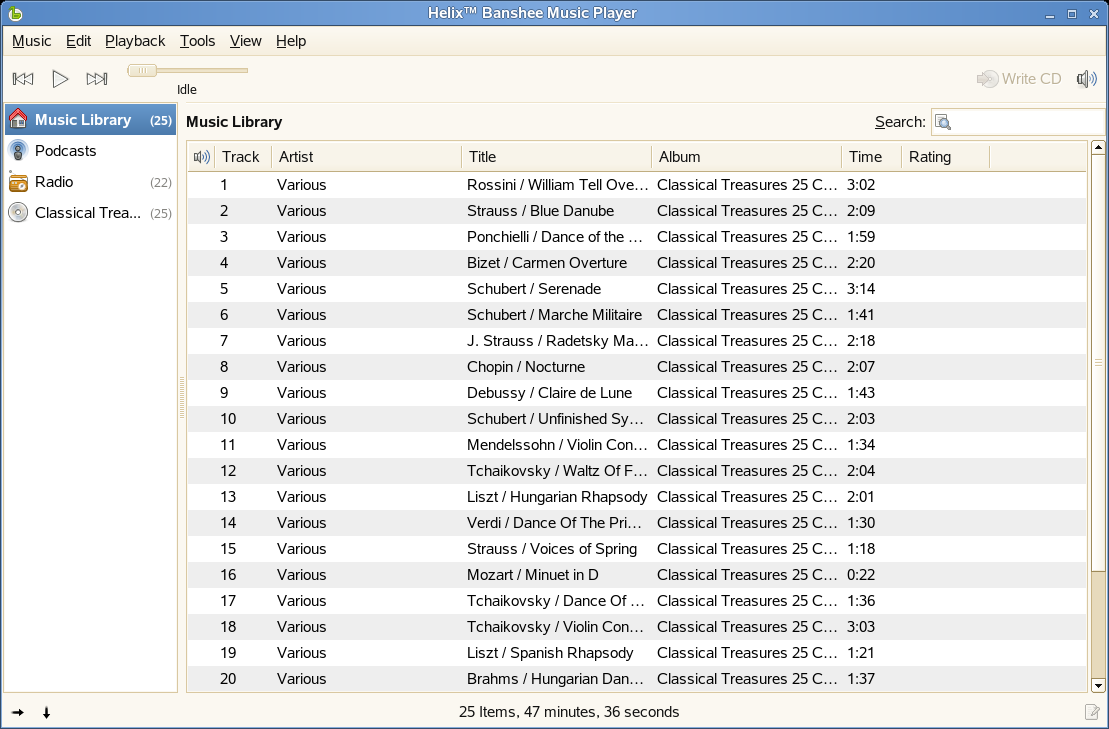This screenshot has width=1109, height=729.
Task: Select Tchaikovsky / Waltz Of track 12
Action: 637,471
